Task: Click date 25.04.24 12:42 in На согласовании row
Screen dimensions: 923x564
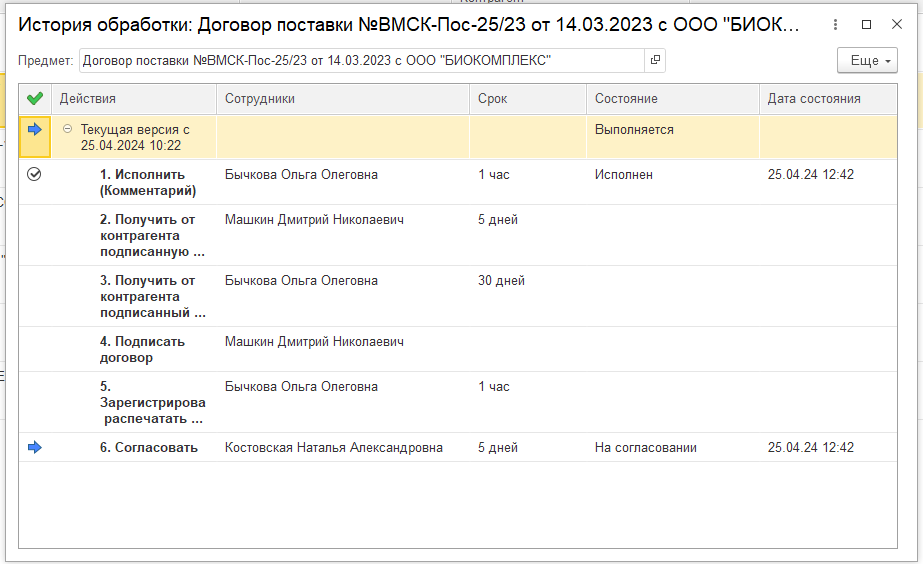Action: (810, 447)
